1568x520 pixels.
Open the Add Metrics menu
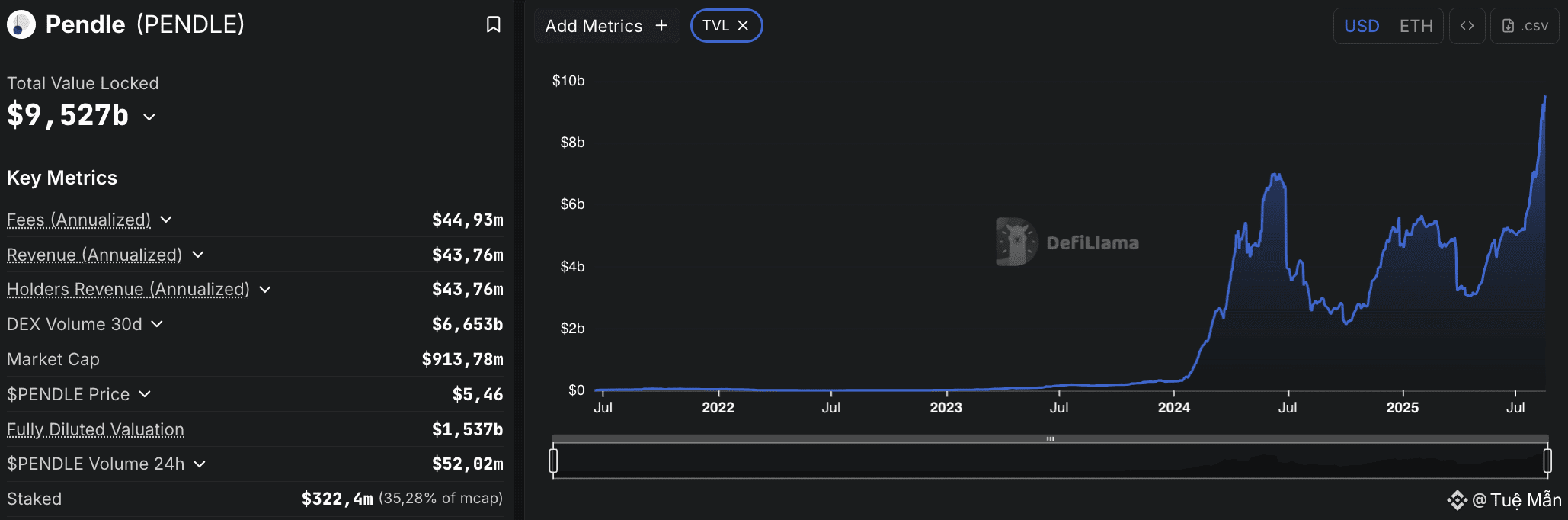(594, 26)
